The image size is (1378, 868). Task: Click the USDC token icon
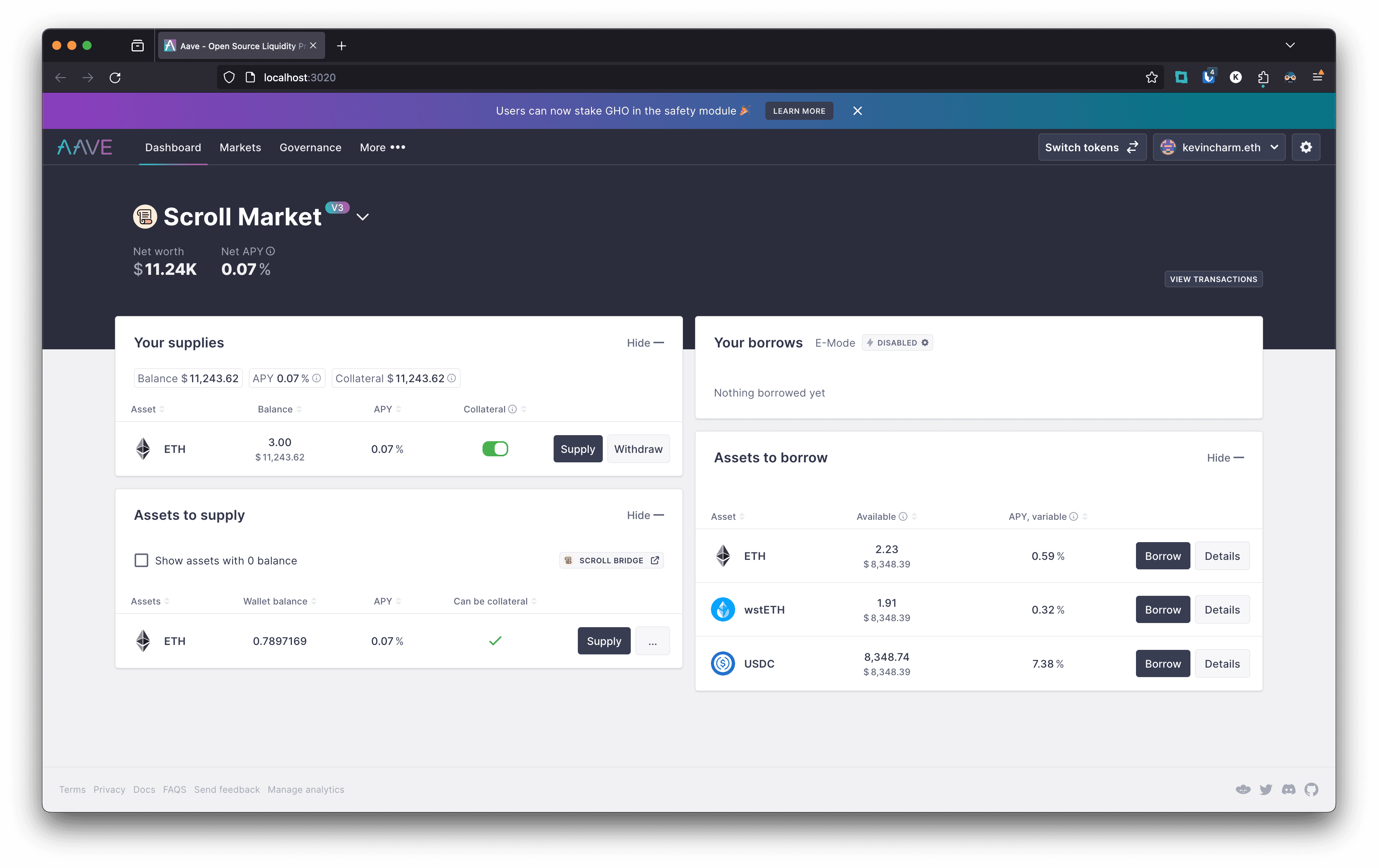[723, 664]
